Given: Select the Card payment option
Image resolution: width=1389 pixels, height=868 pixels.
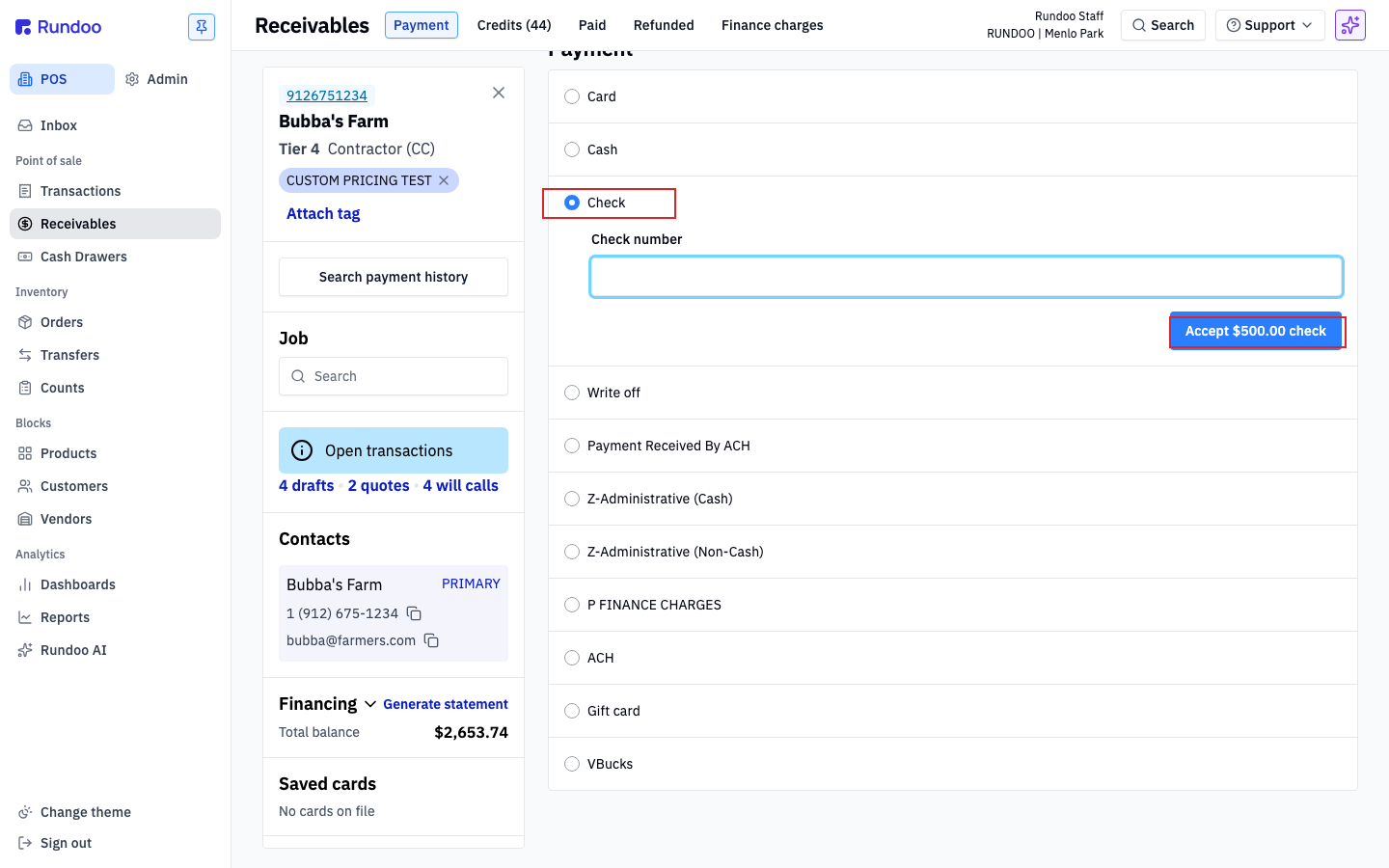Looking at the screenshot, I should click(x=572, y=96).
